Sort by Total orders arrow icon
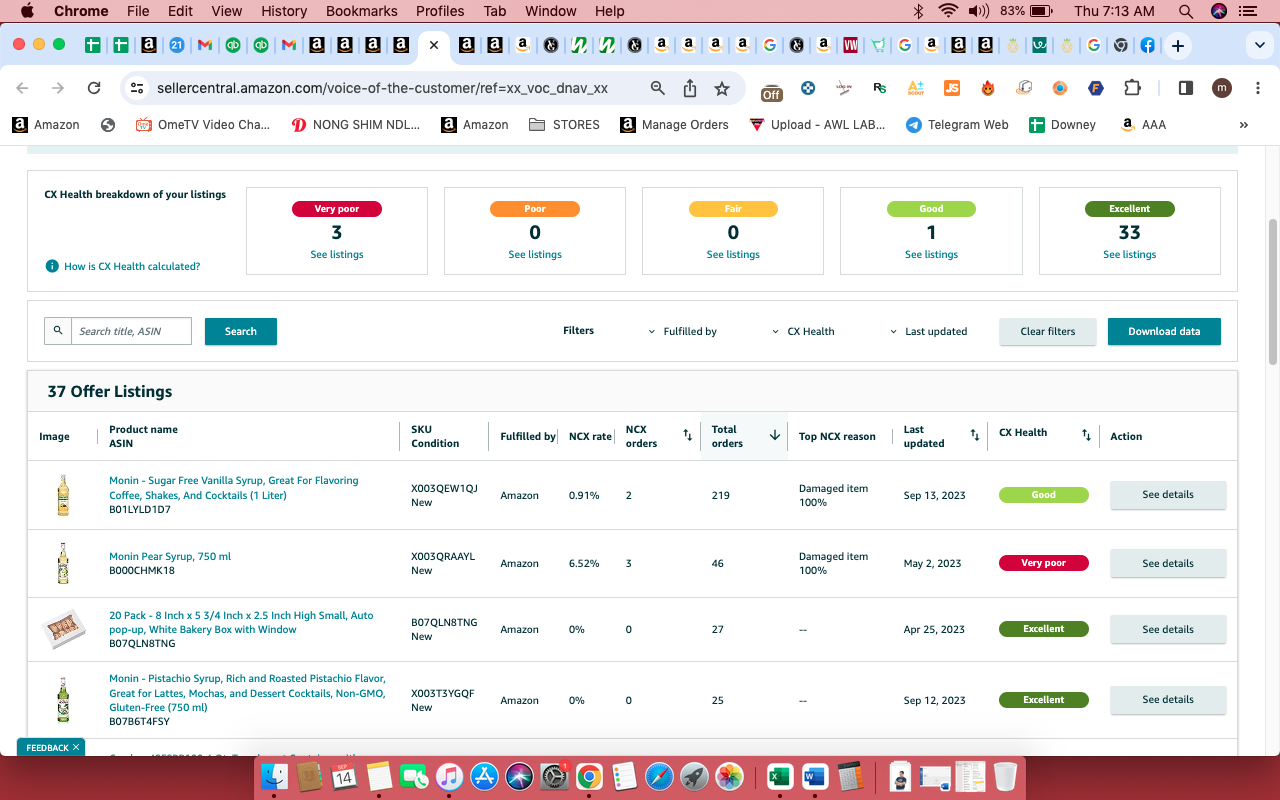The height and width of the screenshot is (800, 1280). click(774, 435)
